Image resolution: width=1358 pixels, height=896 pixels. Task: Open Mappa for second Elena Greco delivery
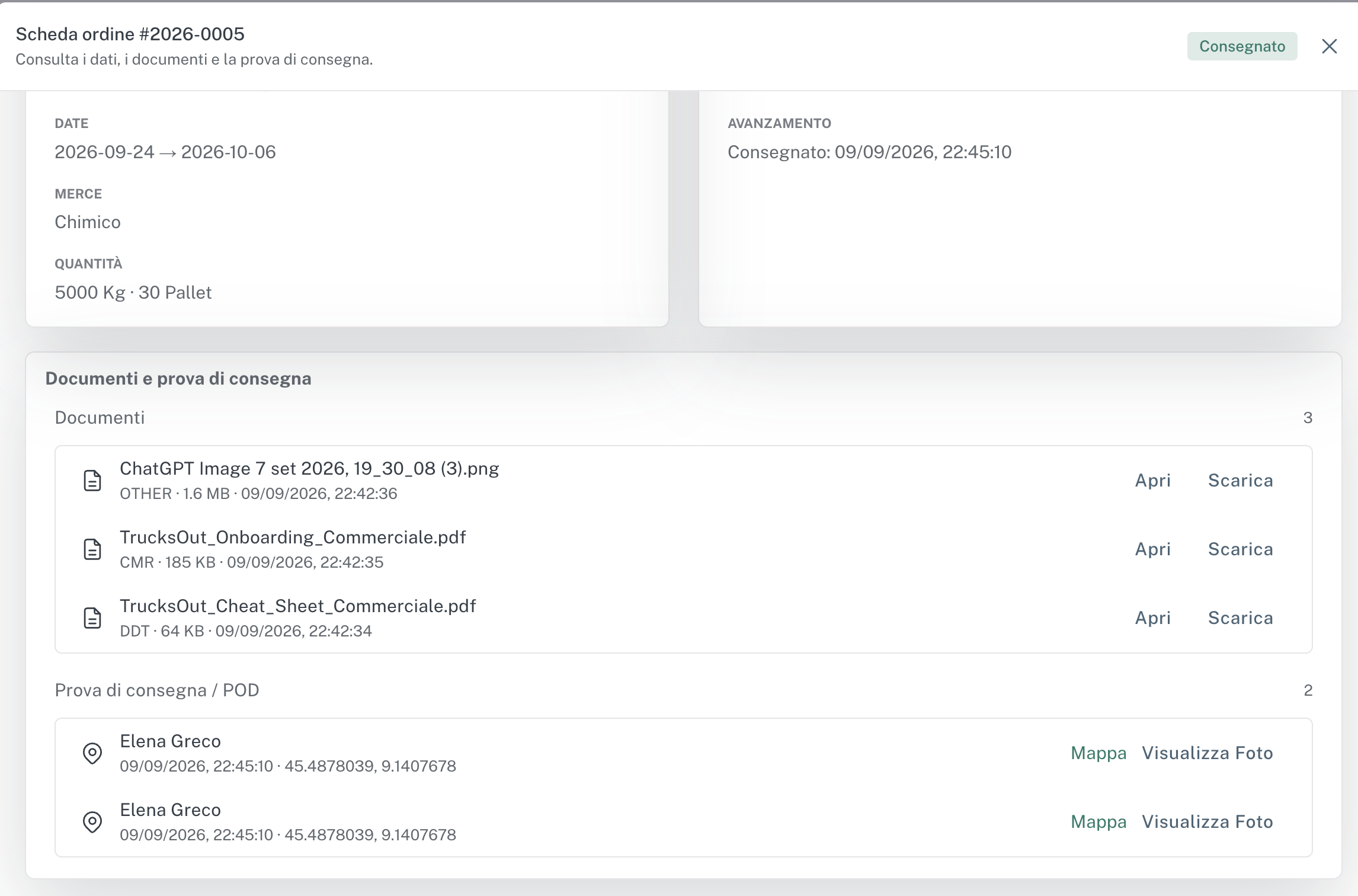point(1098,822)
